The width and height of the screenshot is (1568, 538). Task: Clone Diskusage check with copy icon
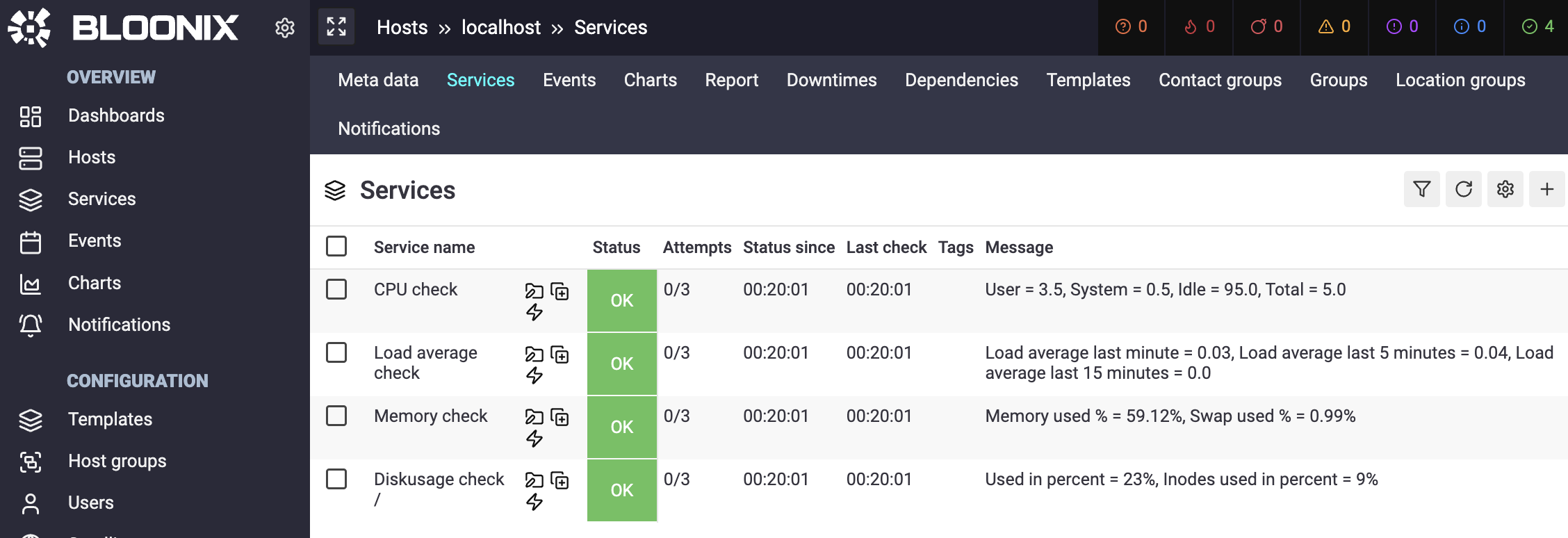click(560, 480)
